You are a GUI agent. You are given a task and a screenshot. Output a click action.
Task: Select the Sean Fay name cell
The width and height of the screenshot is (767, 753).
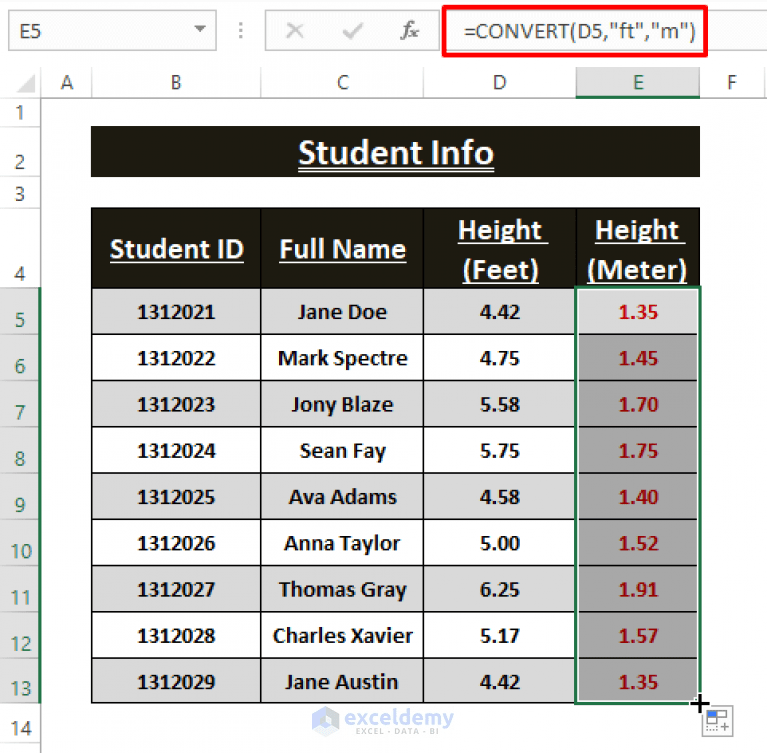pyautogui.click(x=342, y=450)
